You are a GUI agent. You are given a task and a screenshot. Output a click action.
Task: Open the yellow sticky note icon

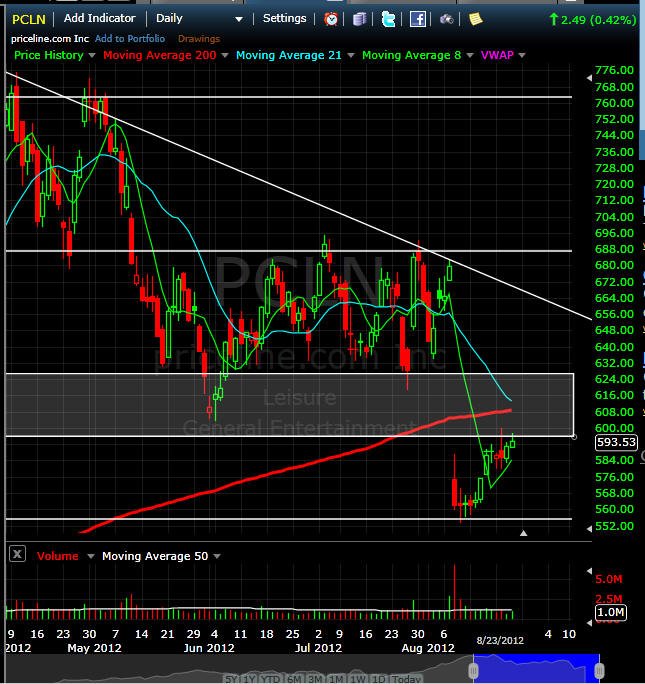click(475, 19)
